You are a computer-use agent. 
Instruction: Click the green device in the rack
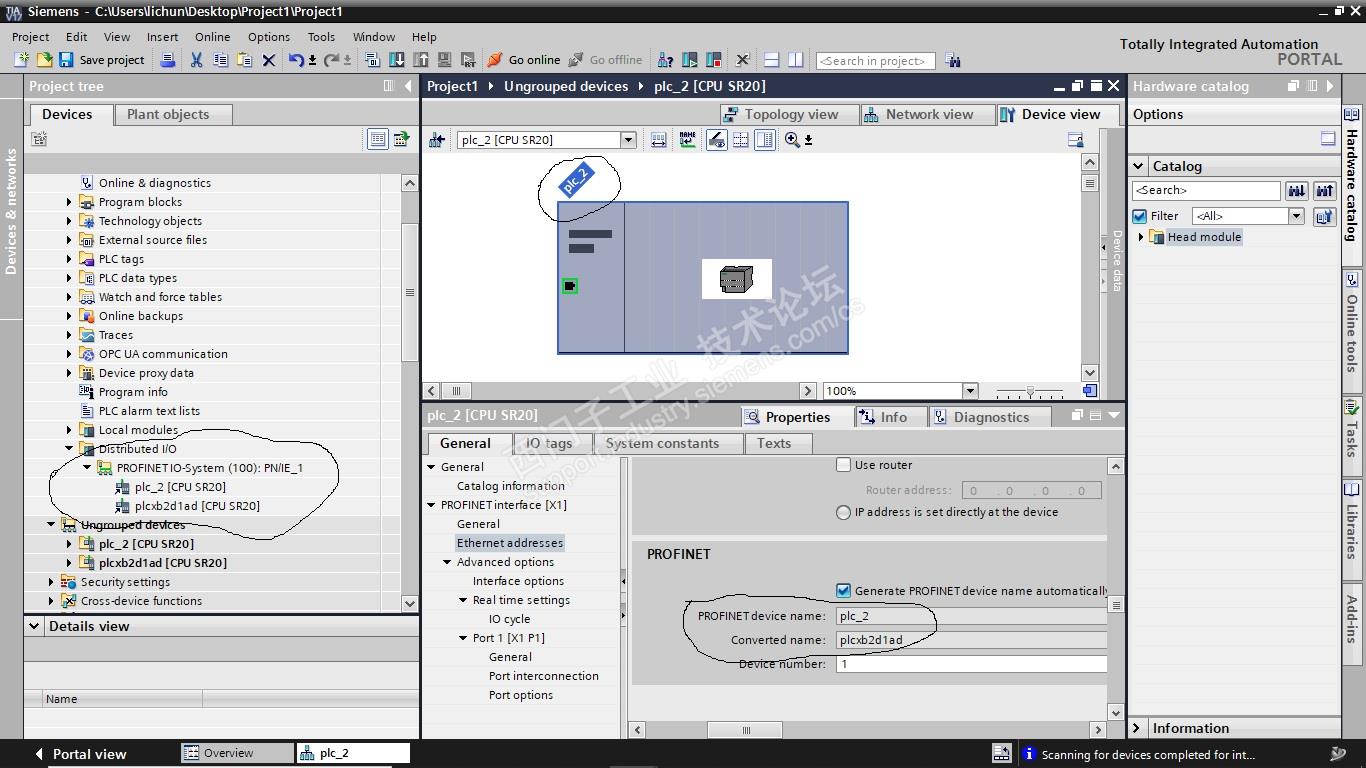[569, 286]
